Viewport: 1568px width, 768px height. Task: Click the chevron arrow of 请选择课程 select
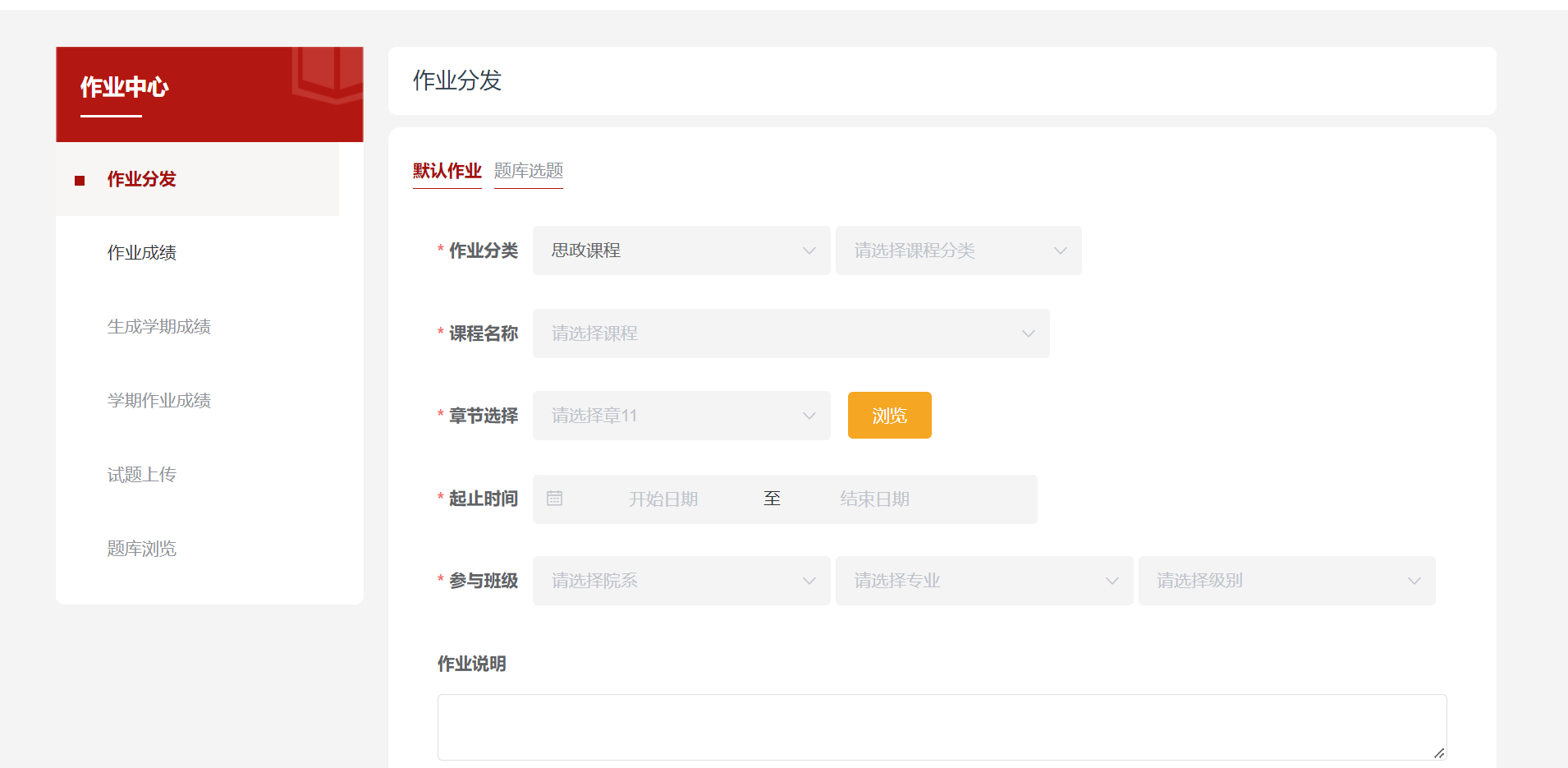(1029, 333)
